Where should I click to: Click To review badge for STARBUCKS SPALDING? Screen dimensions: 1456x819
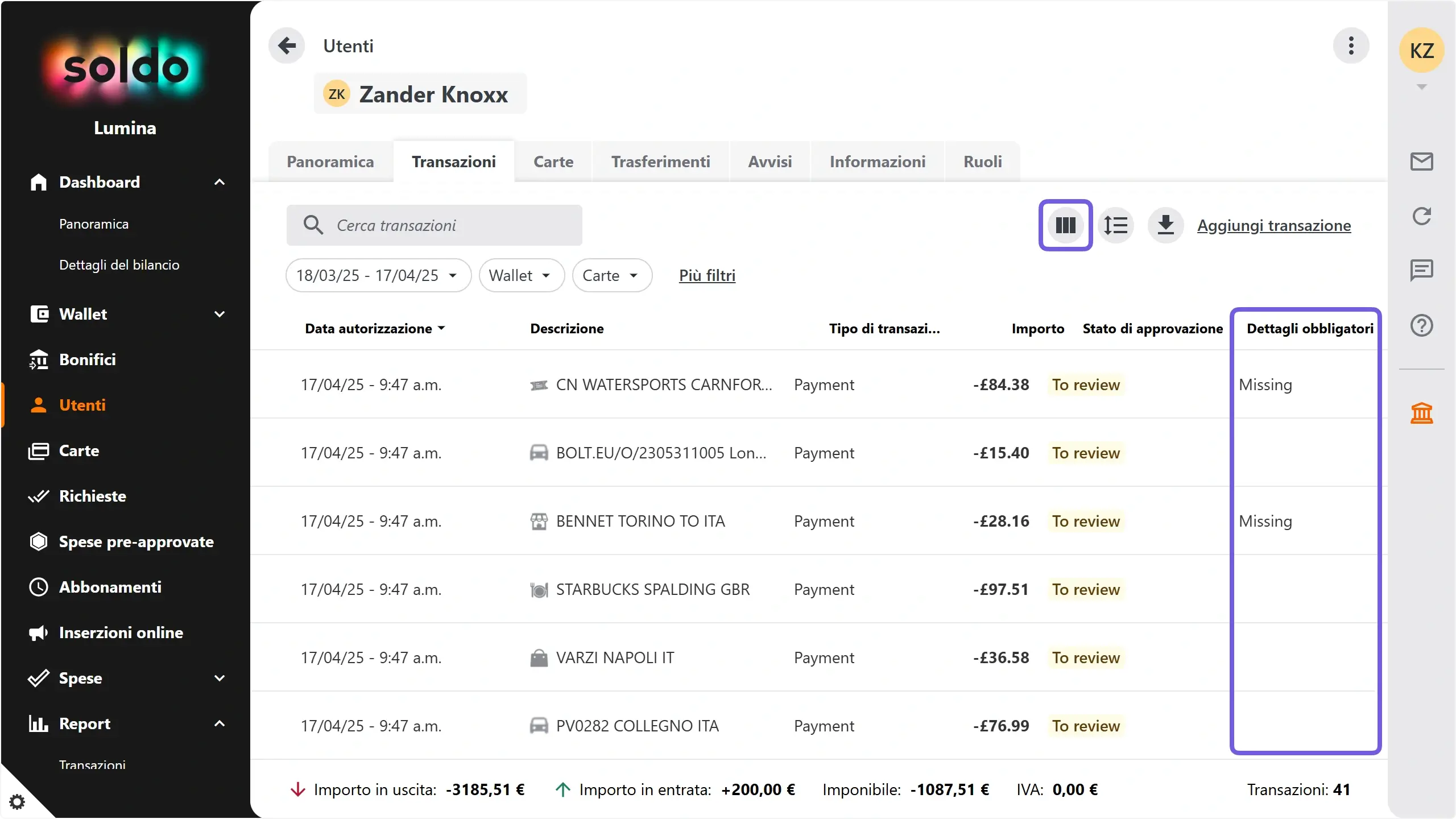(x=1086, y=590)
